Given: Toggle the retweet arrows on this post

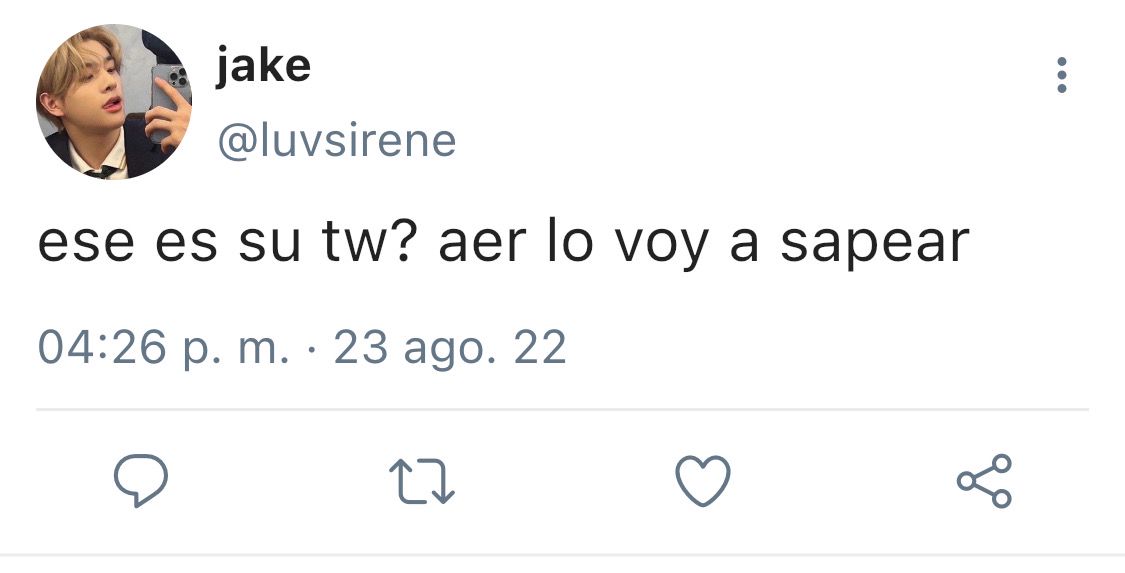Looking at the screenshot, I should [x=422, y=481].
